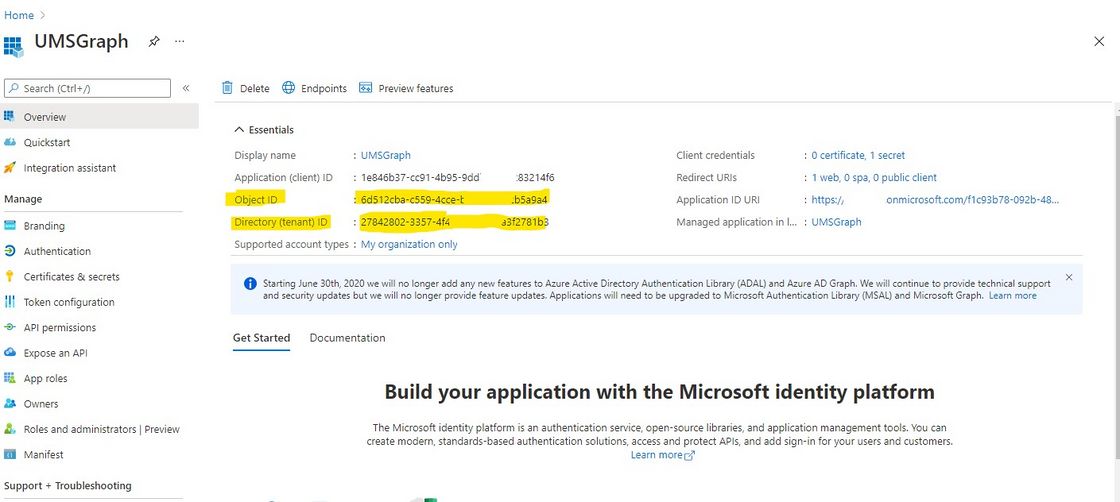Select the Get Started tab
The image size is (1120, 502).
[261, 338]
